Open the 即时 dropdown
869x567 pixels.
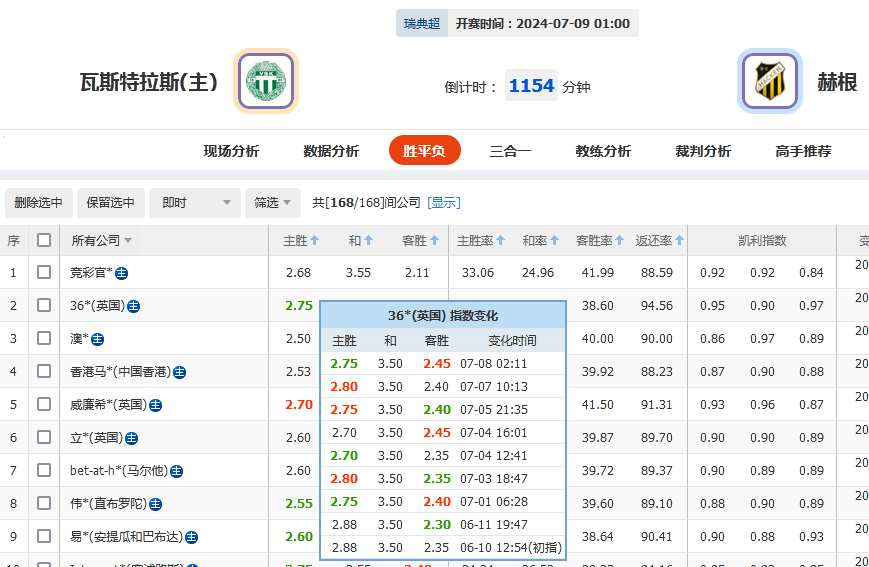pos(195,203)
